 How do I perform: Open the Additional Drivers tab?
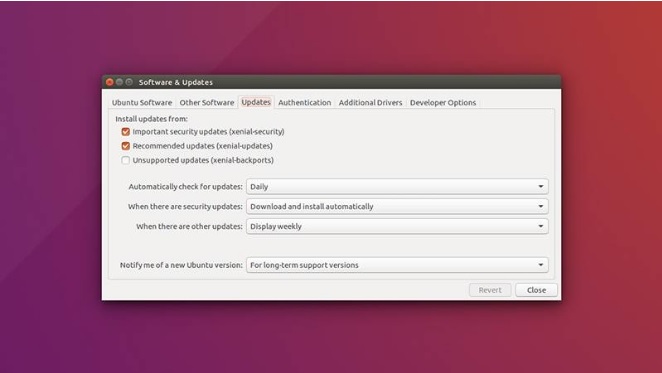point(370,103)
